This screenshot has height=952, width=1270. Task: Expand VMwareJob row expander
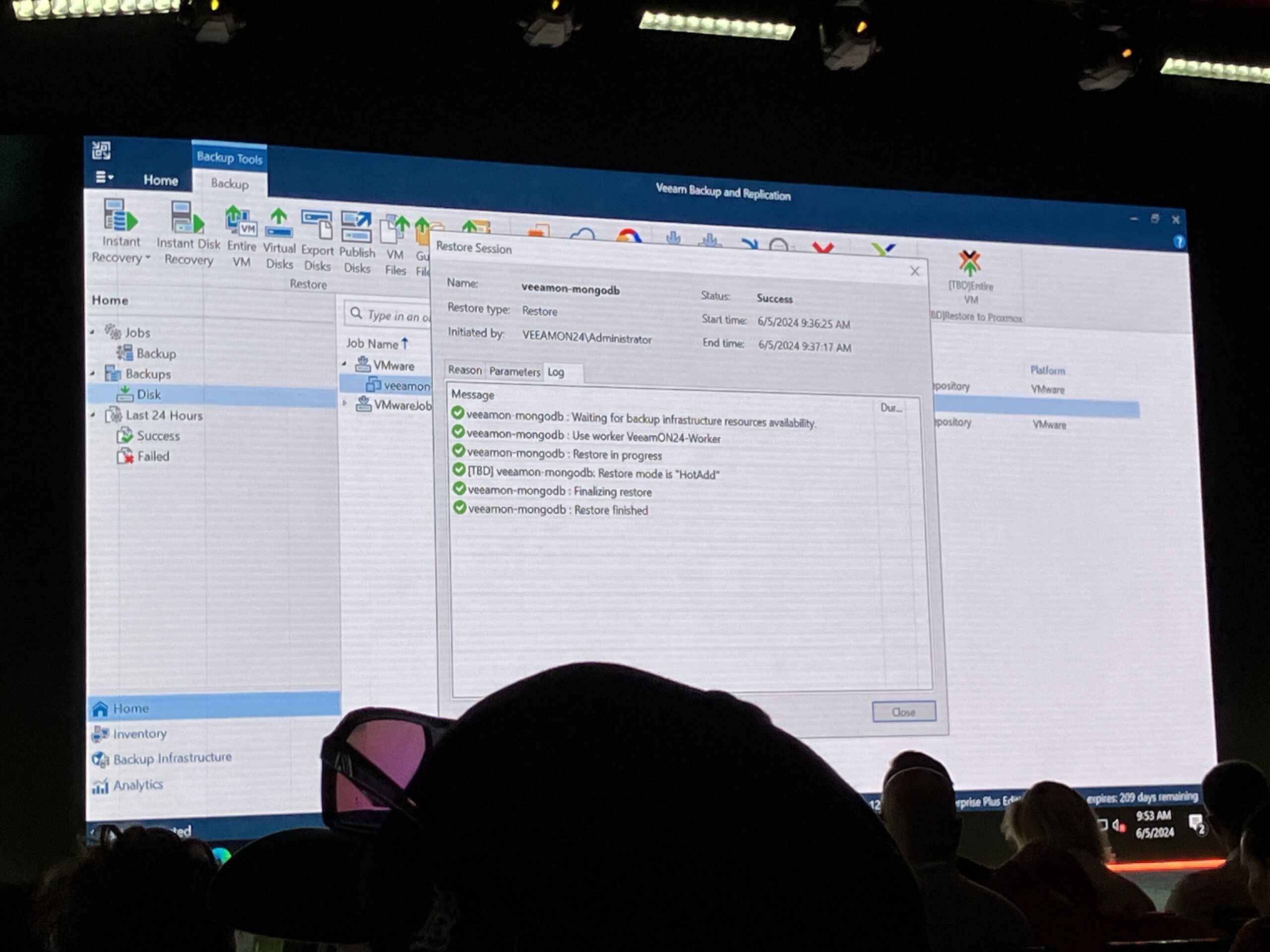pyautogui.click(x=344, y=403)
